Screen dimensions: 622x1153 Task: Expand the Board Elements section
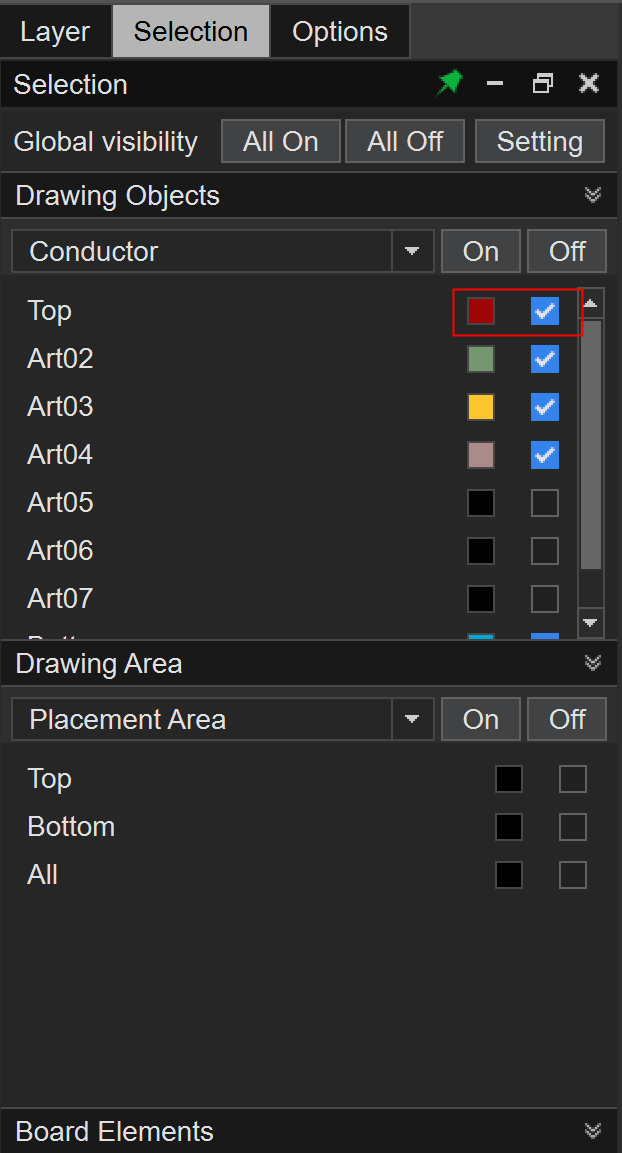593,1131
